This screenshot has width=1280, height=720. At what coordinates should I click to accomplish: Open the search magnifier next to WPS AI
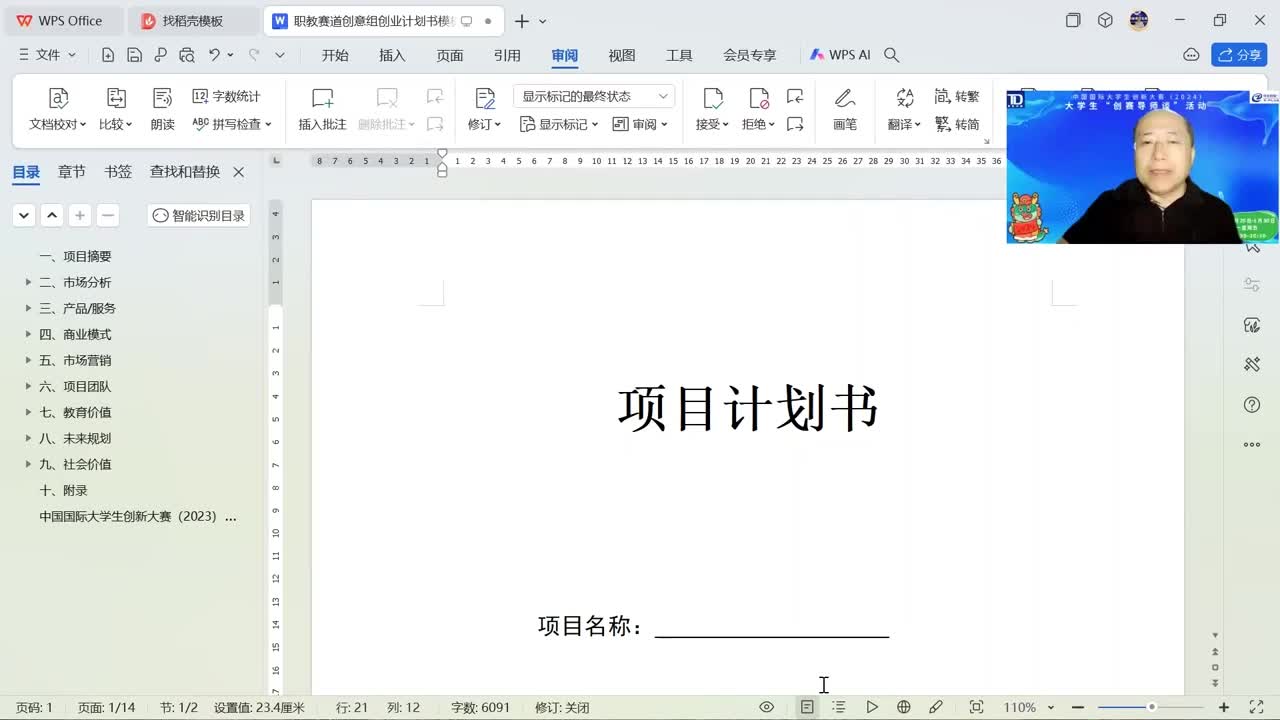pos(892,55)
